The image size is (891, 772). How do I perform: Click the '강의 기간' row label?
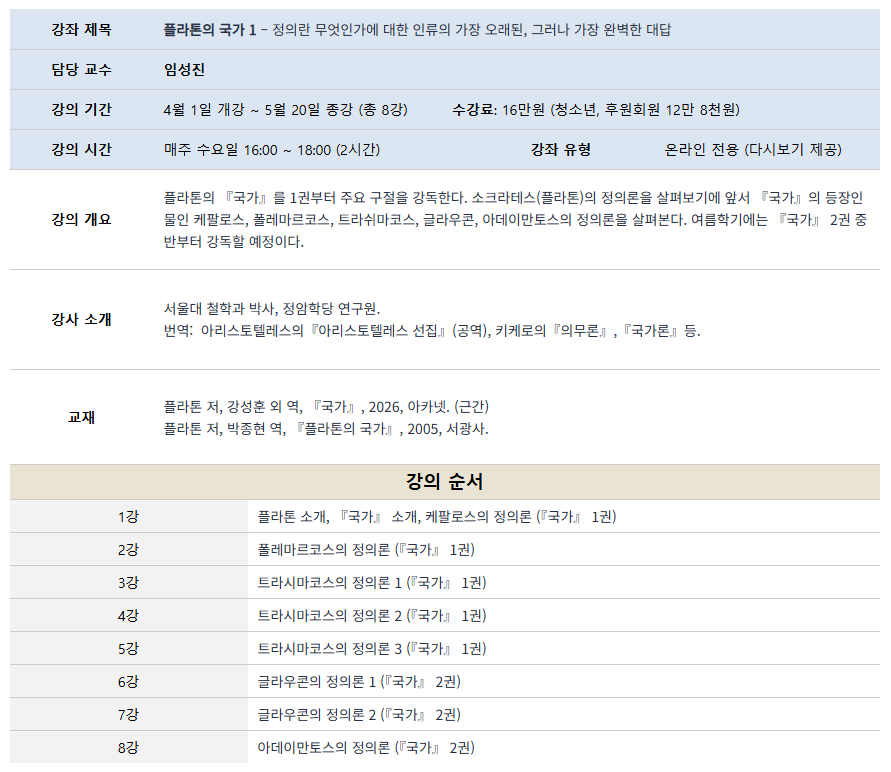click(81, 110)
